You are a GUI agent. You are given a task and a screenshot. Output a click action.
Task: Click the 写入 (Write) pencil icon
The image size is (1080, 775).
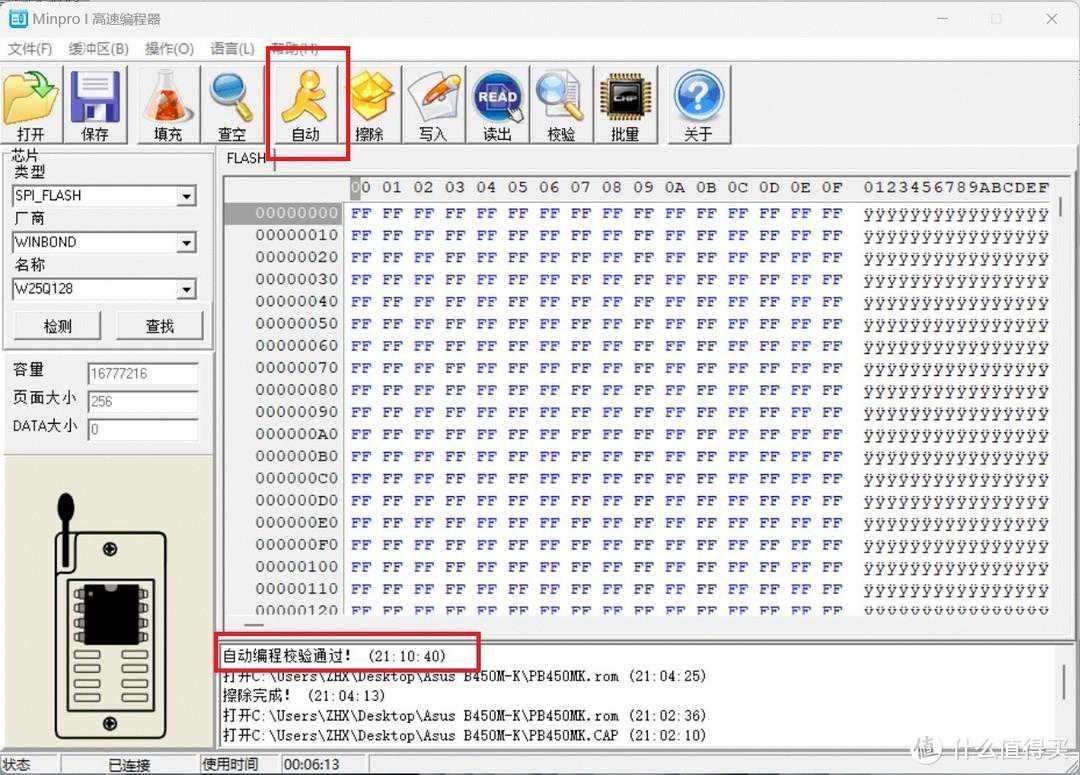(x=433, y=105)
